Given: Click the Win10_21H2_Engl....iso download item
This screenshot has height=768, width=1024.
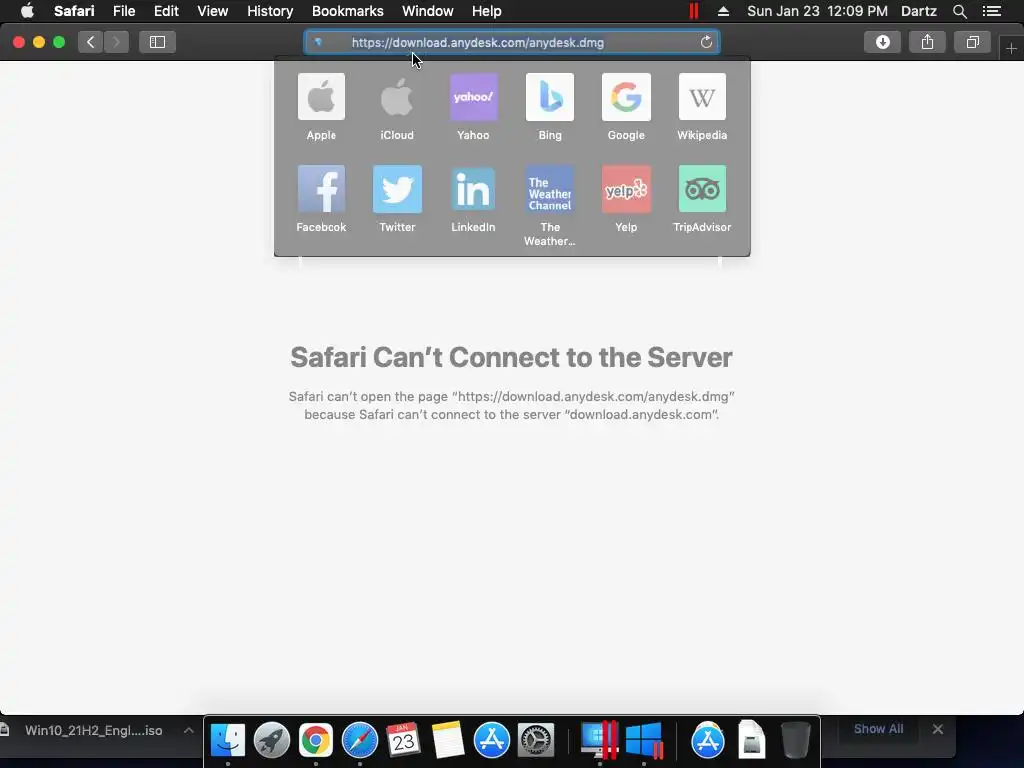Looking at the screenshot, I should [x=93, y=730].
